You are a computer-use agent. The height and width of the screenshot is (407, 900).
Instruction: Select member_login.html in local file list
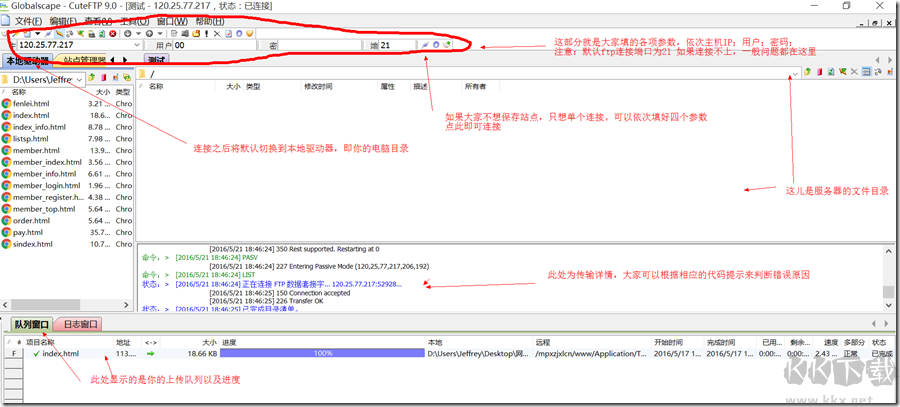[x=46, y=185]
